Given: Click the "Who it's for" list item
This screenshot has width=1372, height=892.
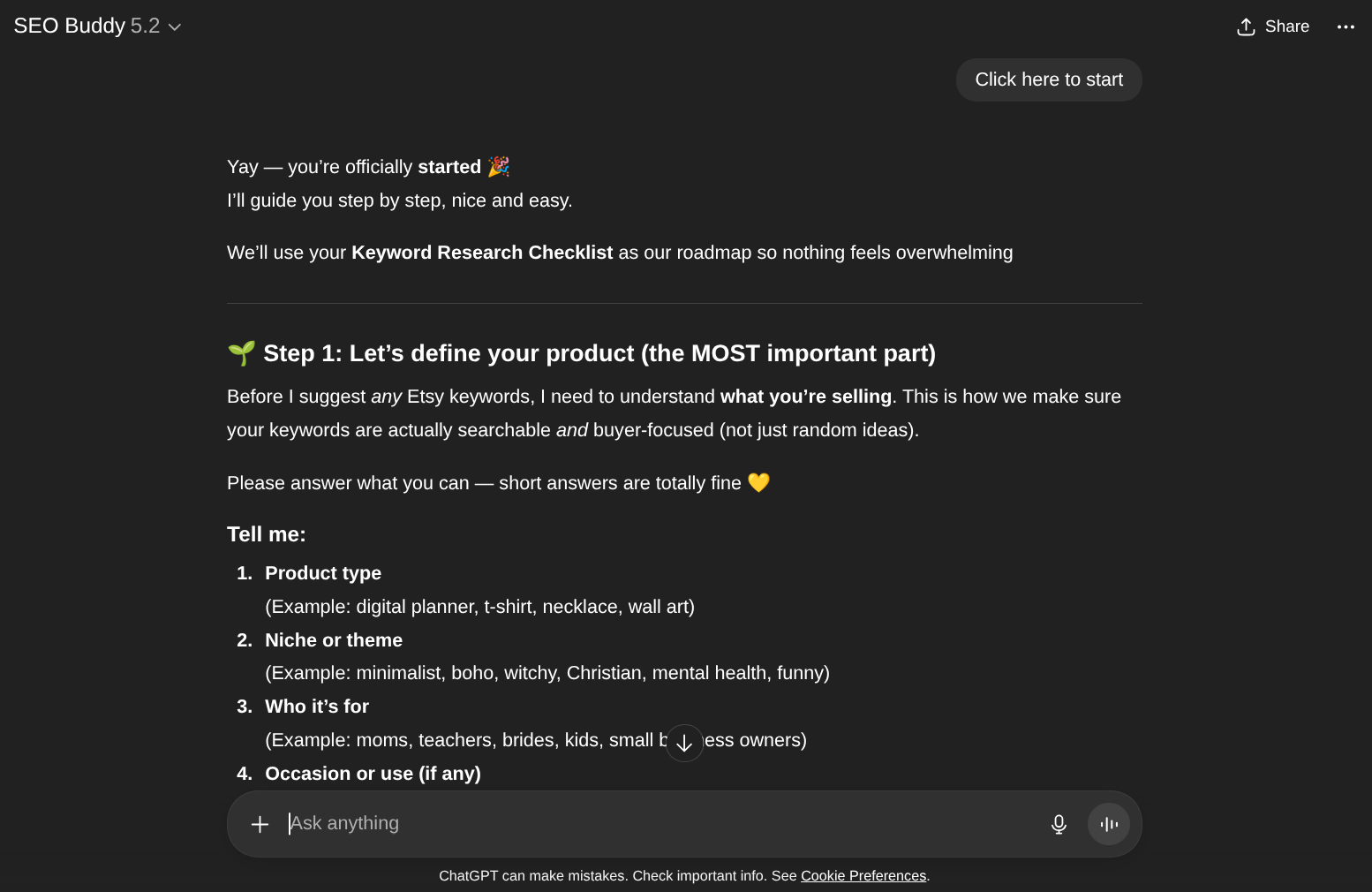Looking at the screenshot, I should (317, 707).
